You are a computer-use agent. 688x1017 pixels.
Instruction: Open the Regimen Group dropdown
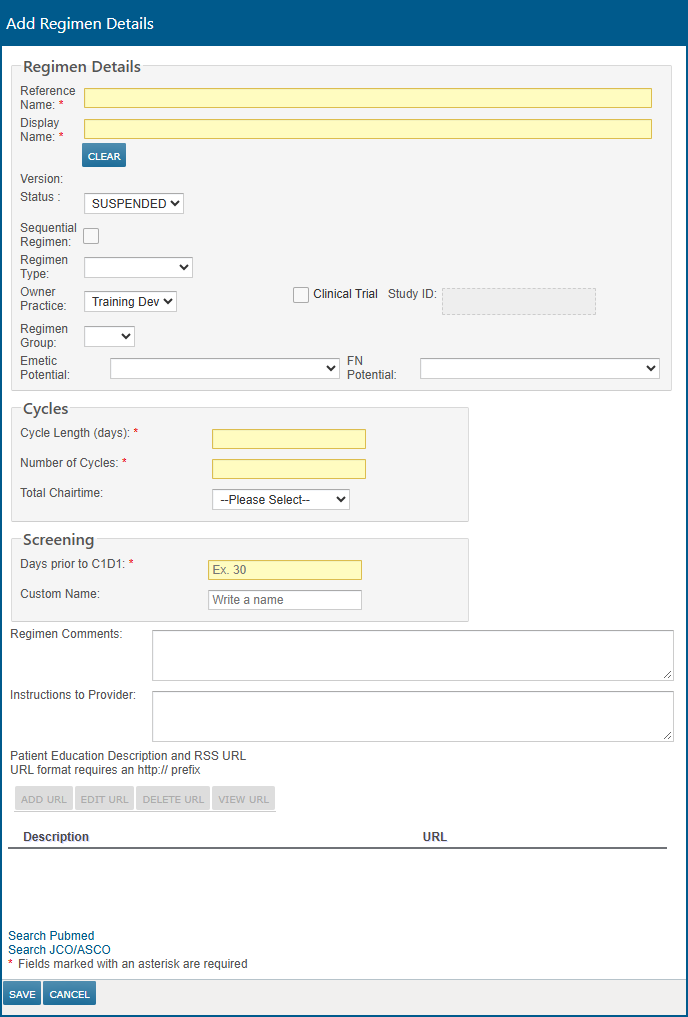pyautogui.click(x=109, y=336)
